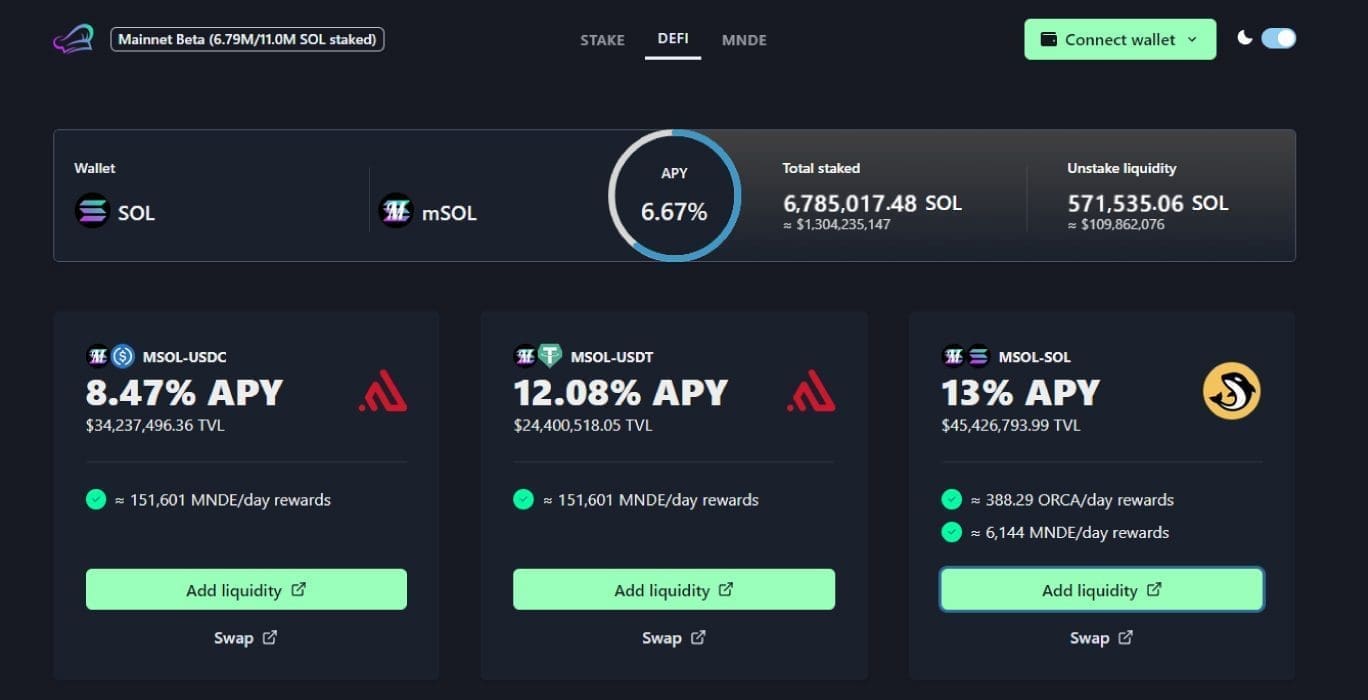Click the SOL coin icon in Wallet
Image resolution: width=1368 pixels, height=700 pixels.
[92, 212]
